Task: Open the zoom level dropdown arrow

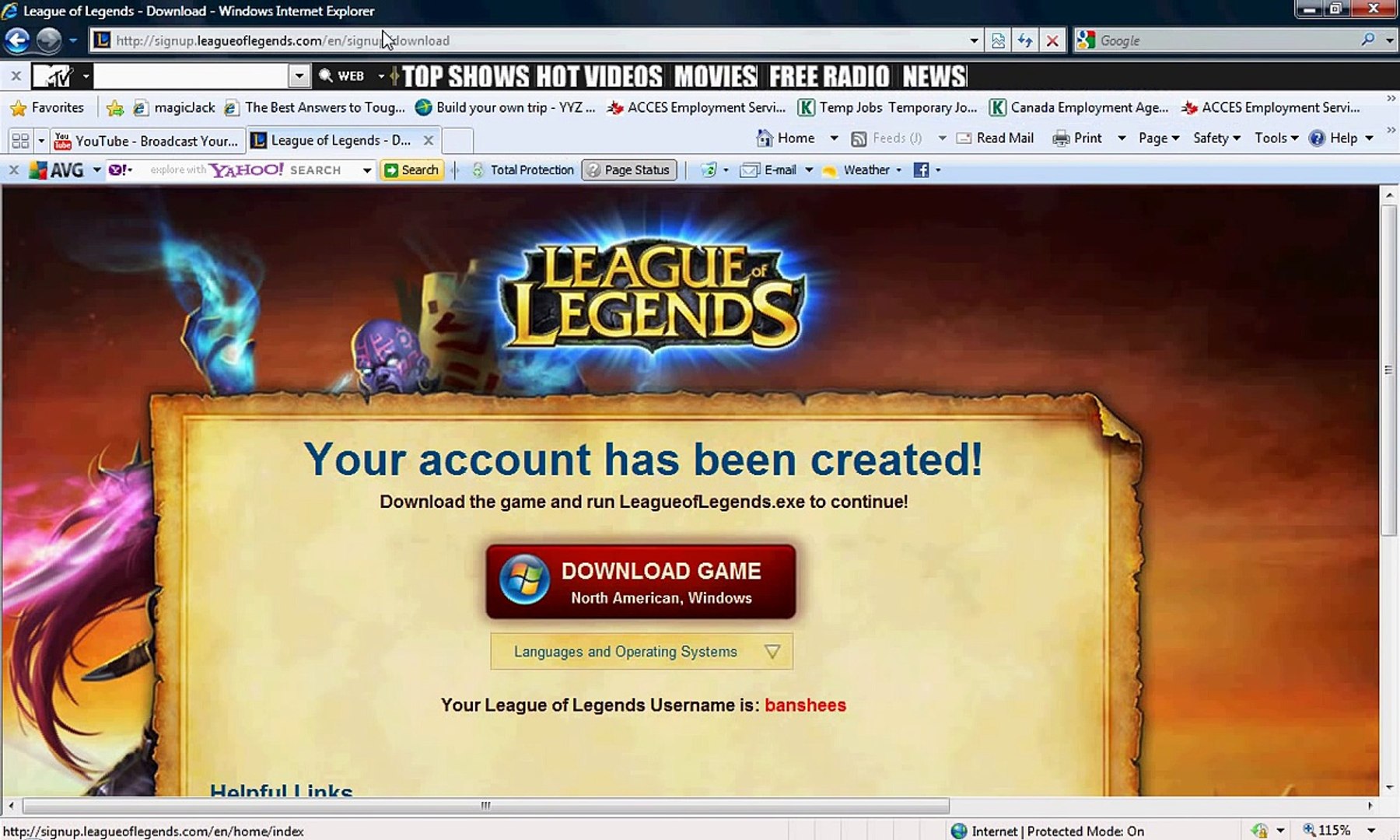Action: coord(1371,830)
